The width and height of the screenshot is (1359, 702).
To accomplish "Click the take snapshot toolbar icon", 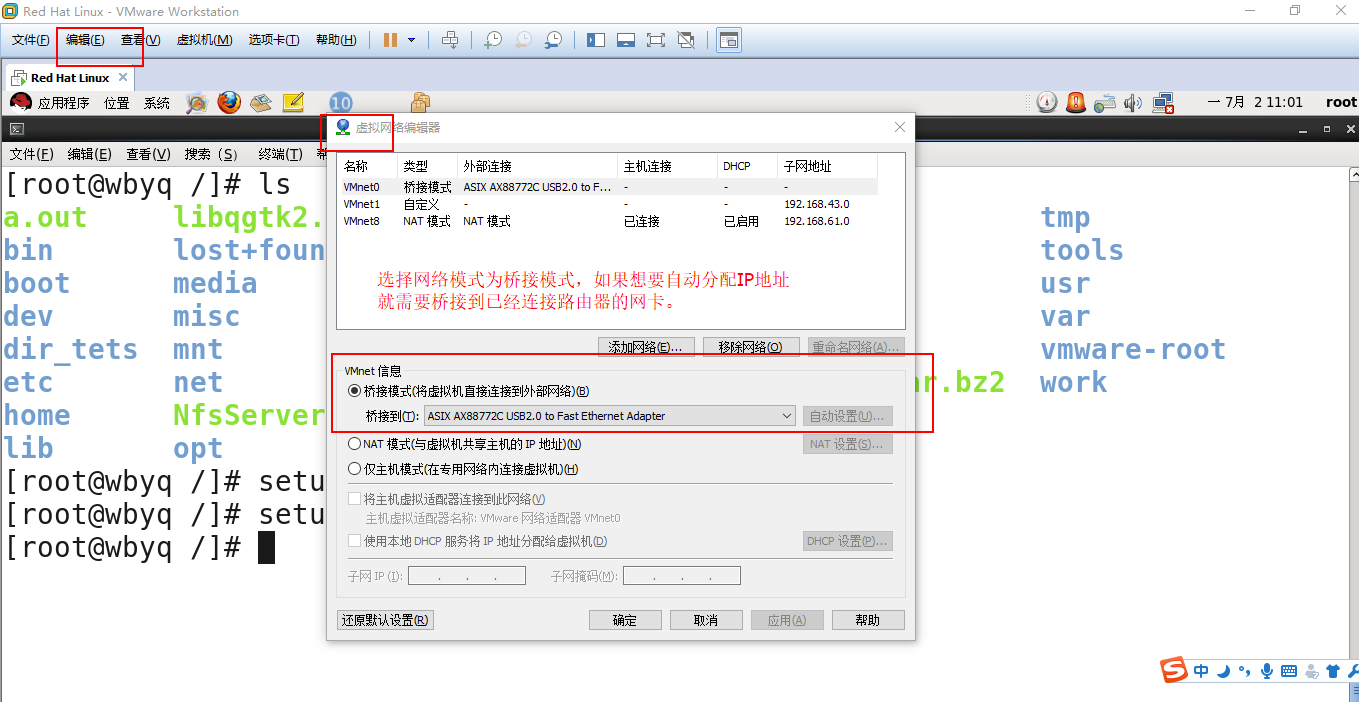I will click(493, 40).
